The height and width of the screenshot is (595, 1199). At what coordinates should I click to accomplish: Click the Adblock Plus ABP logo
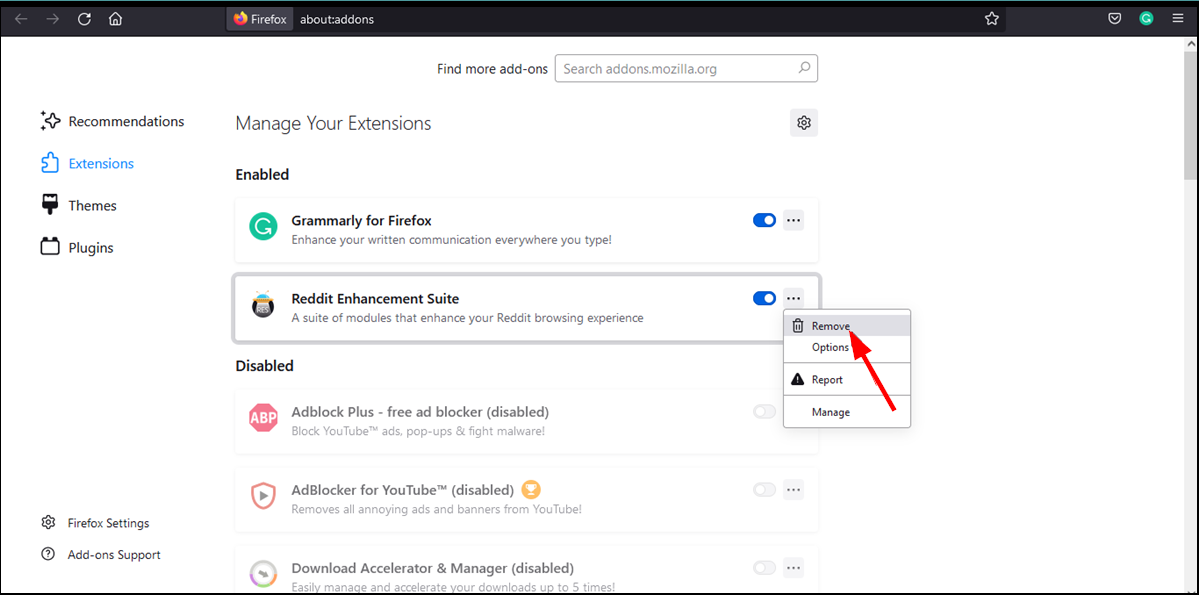(263, 418)
